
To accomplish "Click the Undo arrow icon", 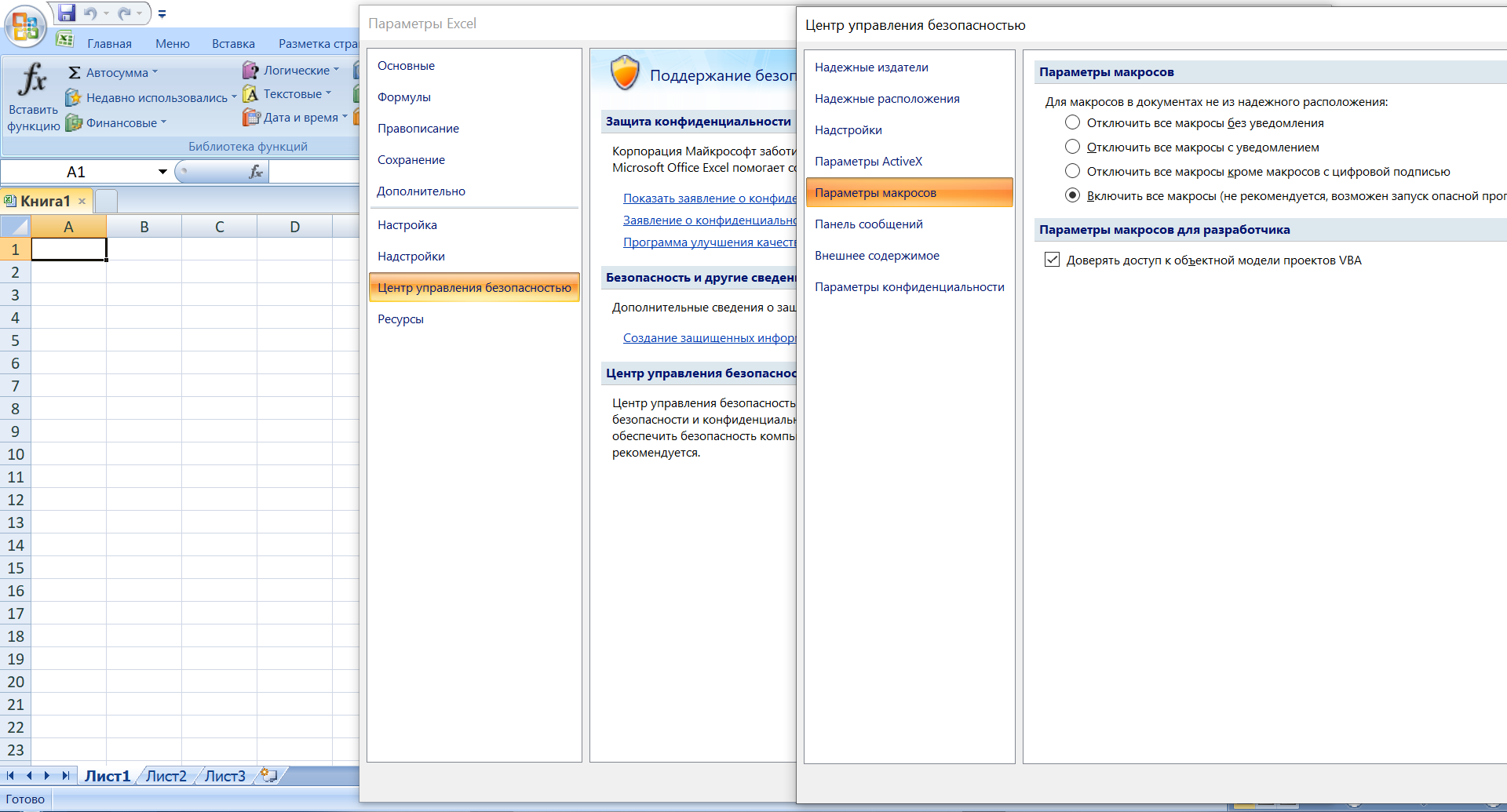I will 89,13.
